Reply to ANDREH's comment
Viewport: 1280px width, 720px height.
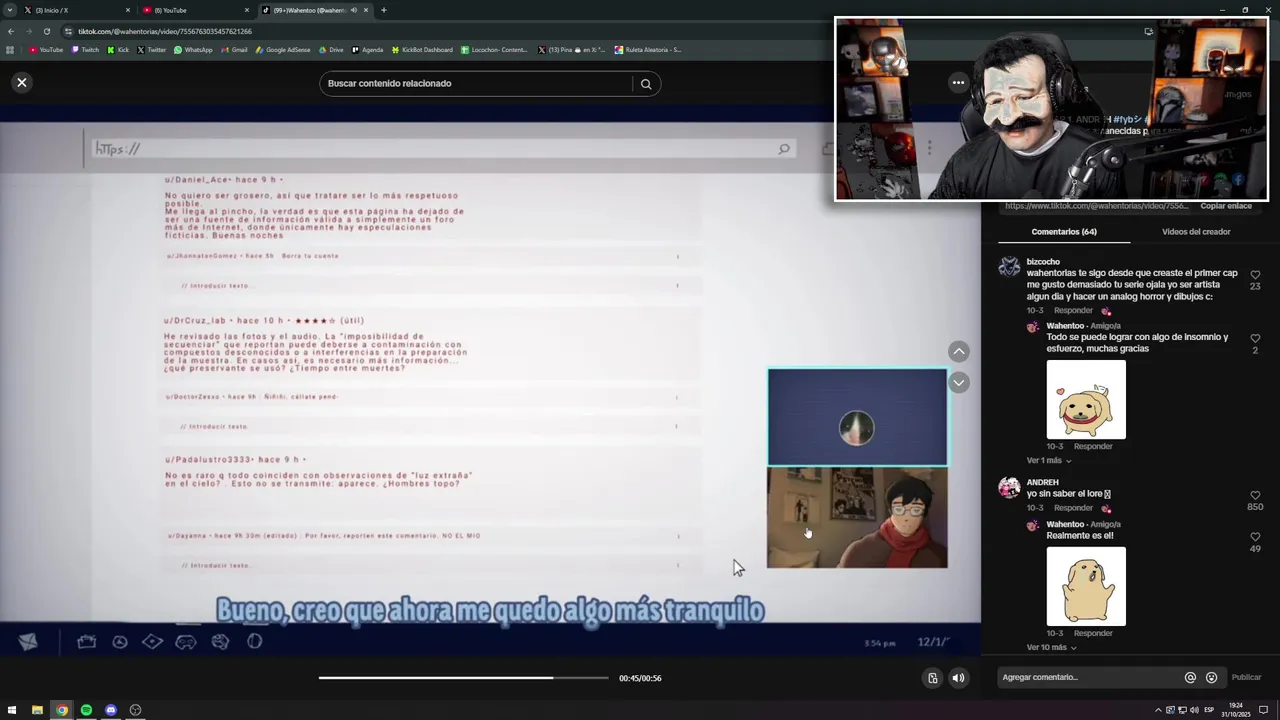tap(1073, 508)
